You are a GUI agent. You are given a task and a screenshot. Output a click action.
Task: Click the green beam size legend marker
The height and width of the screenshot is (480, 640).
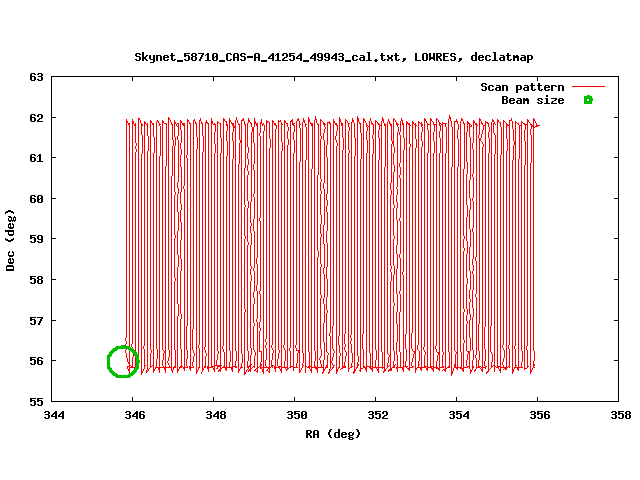[588, 100]
